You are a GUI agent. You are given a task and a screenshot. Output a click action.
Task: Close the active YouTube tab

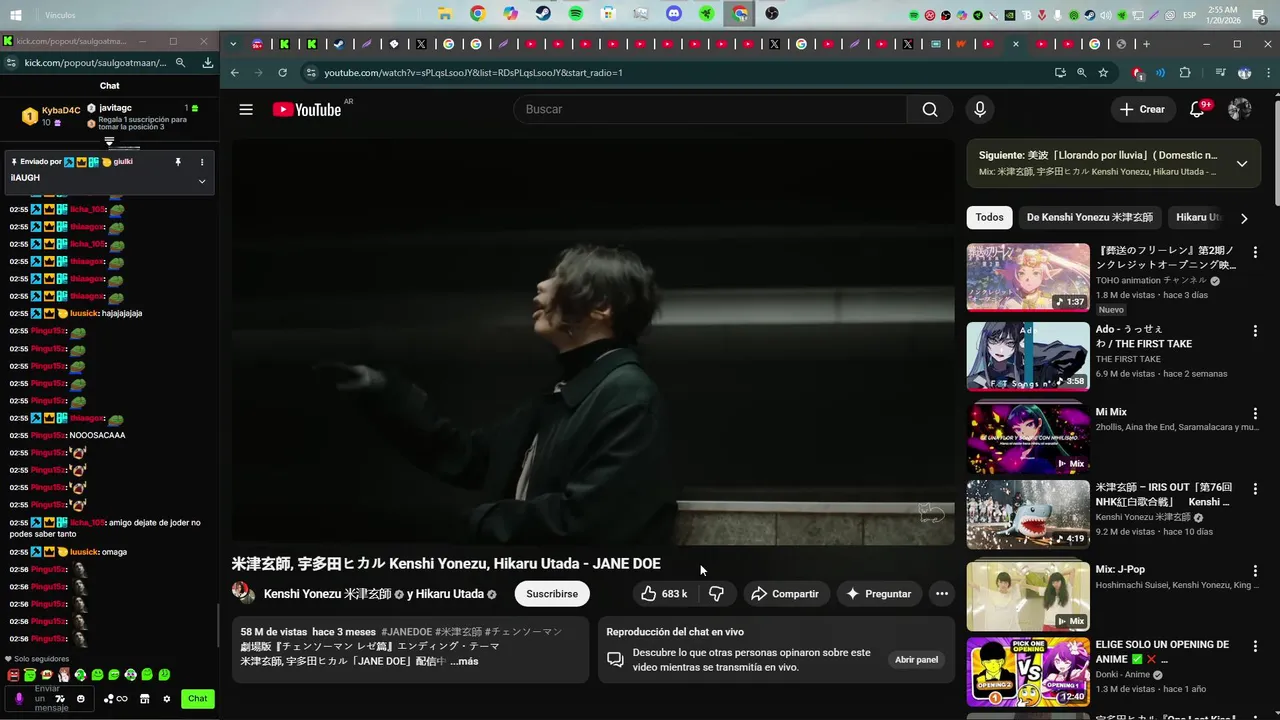[x=1016, y=44]
